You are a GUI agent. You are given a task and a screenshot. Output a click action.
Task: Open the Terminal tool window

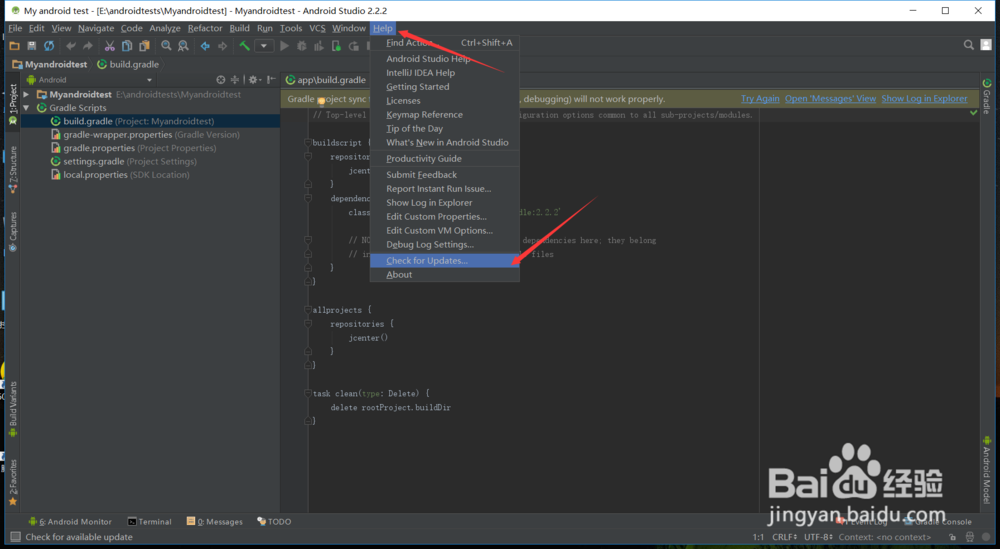coord(149,522)
